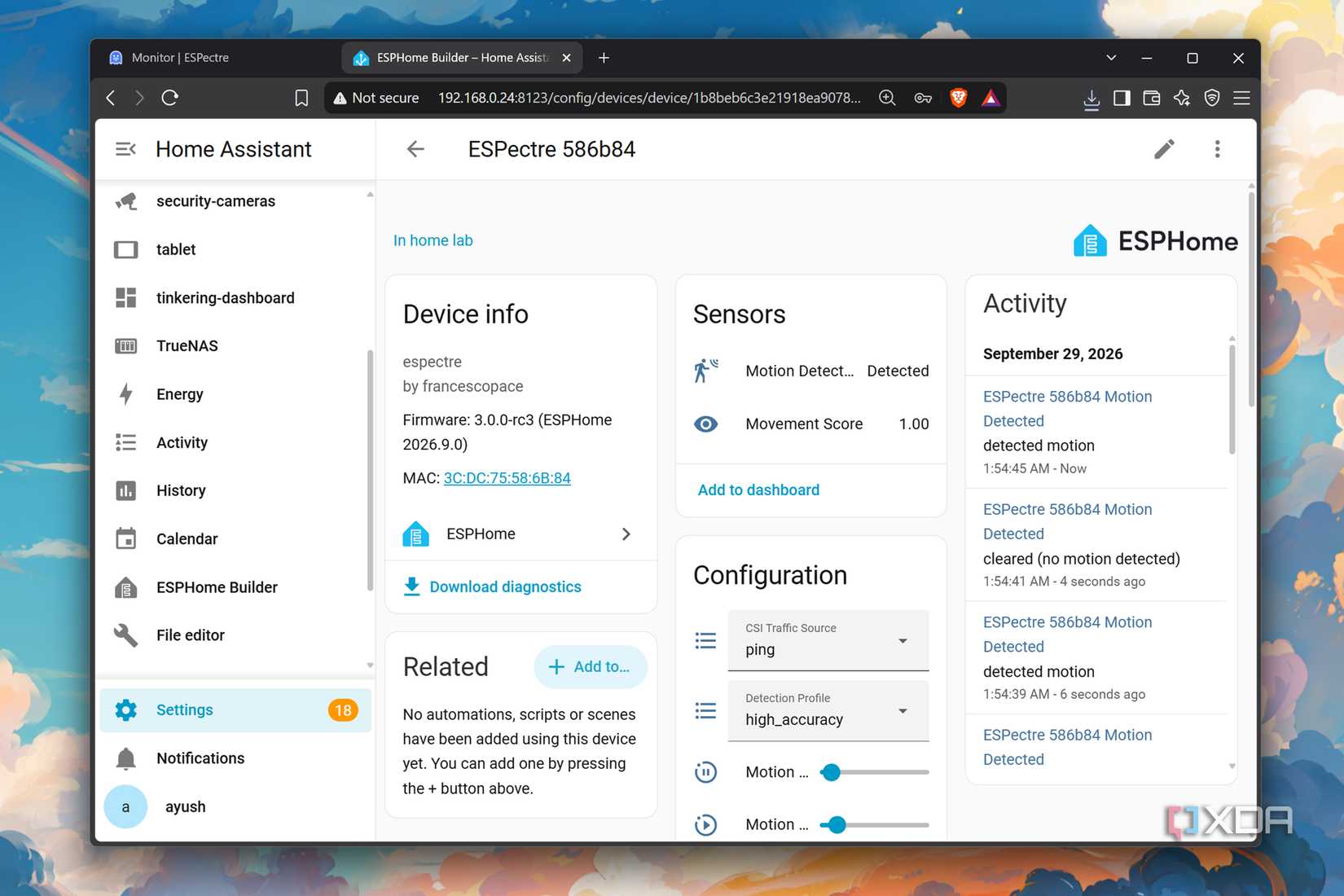Open the Motion Detected sensor walking icon
Viewport: 1344px width, 896px height.
pos(705,371)
